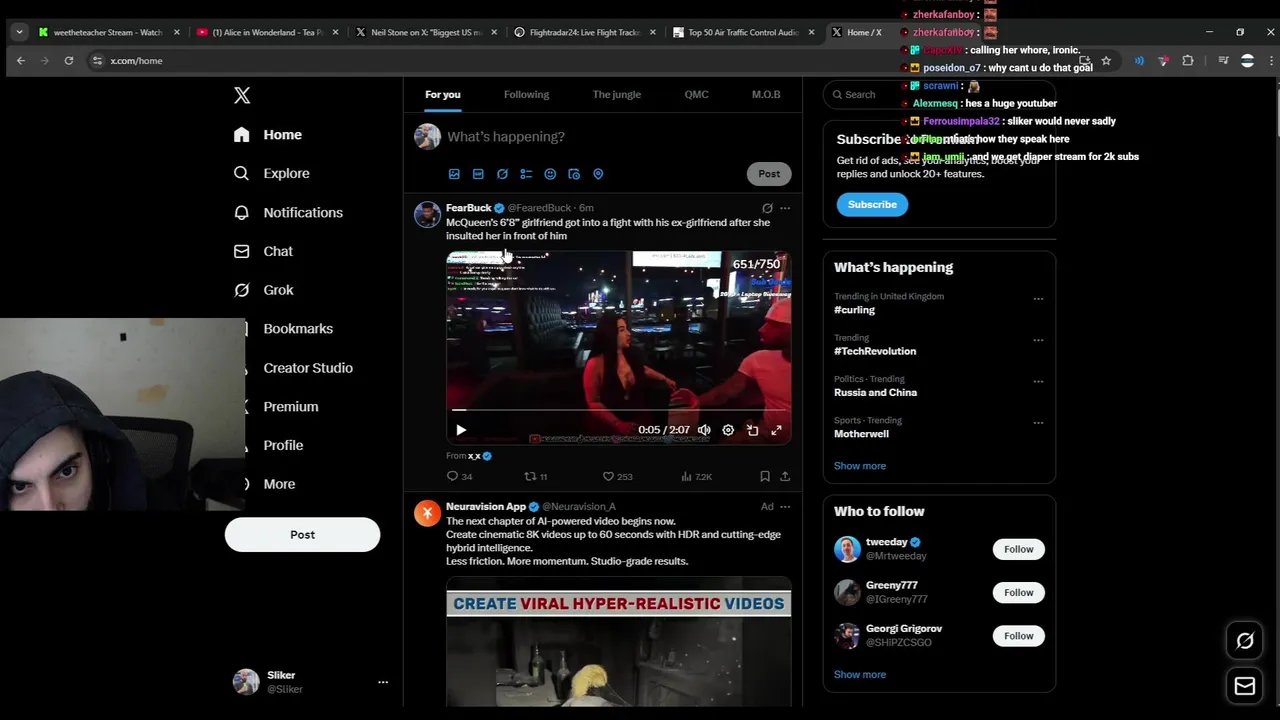The height and width of the screenshot is (720, 1280).
Task: Switch to The jungle tab
Action: coord(617,94)
